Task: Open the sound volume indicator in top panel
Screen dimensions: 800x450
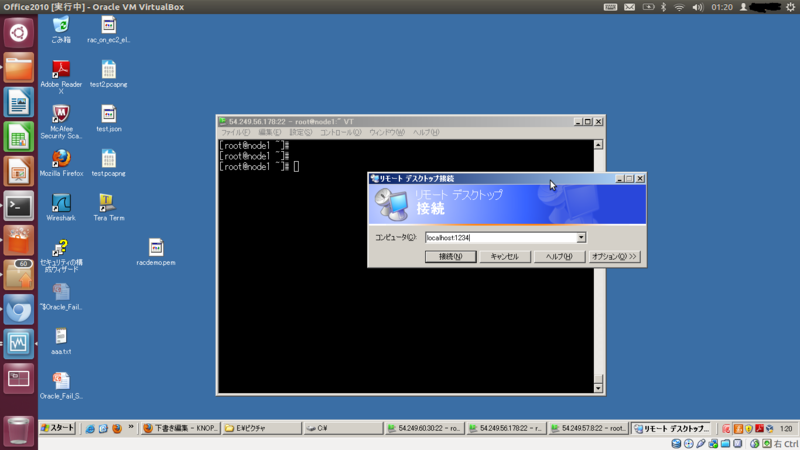Action: 697,7
